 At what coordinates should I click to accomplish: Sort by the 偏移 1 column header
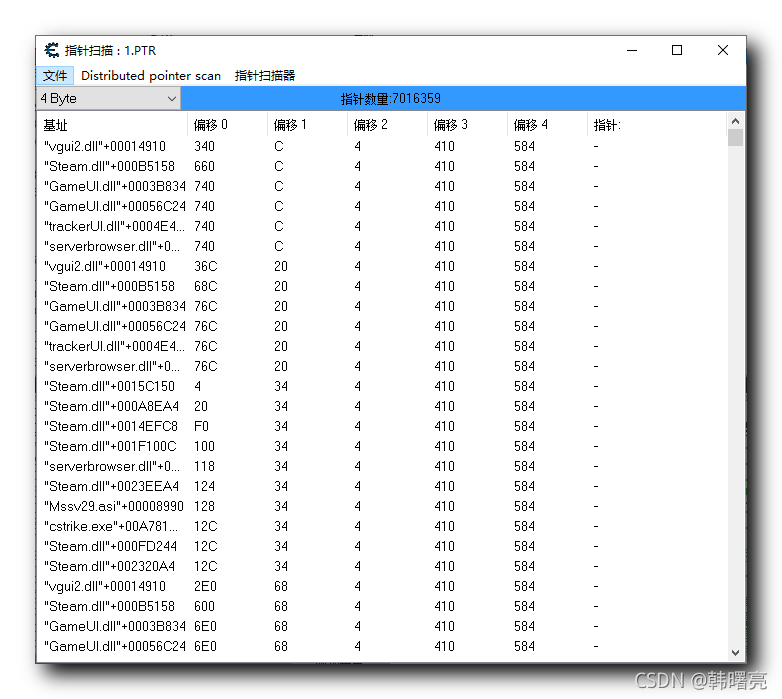click(x=307, y=125)
